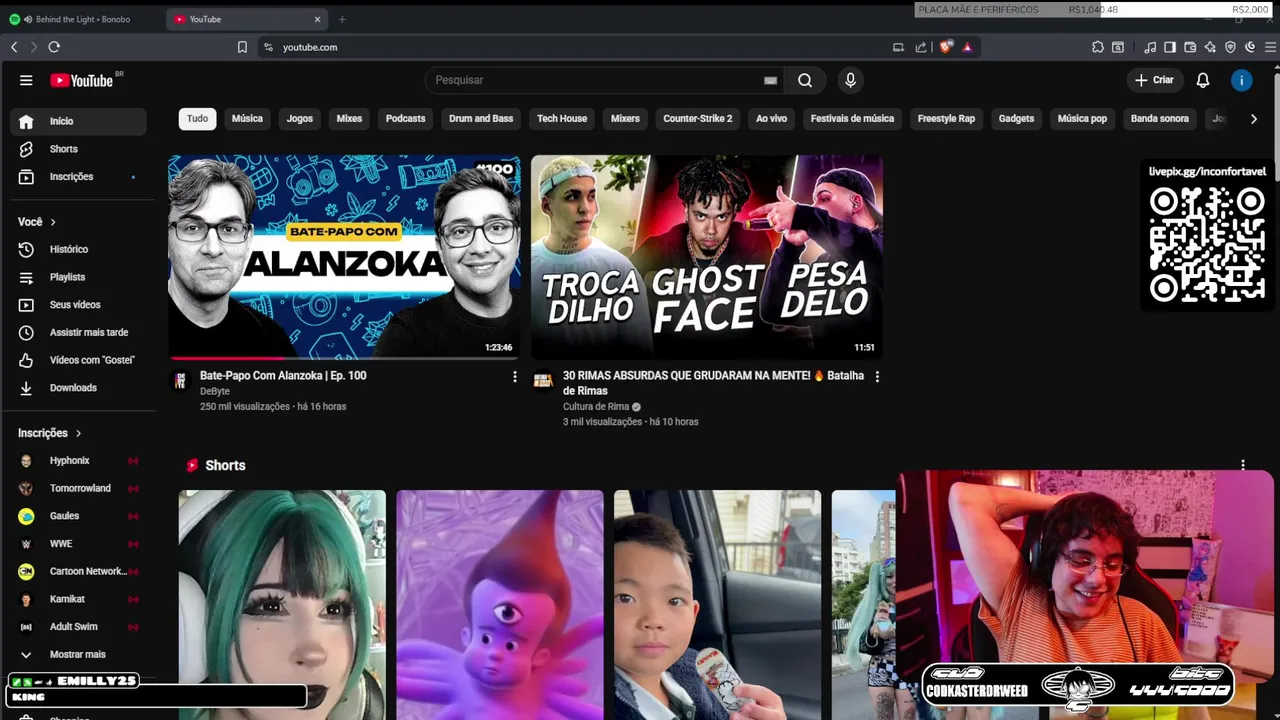Open Brave Shields lion icon
1280x720 pixels.
[x=946, y=47]
